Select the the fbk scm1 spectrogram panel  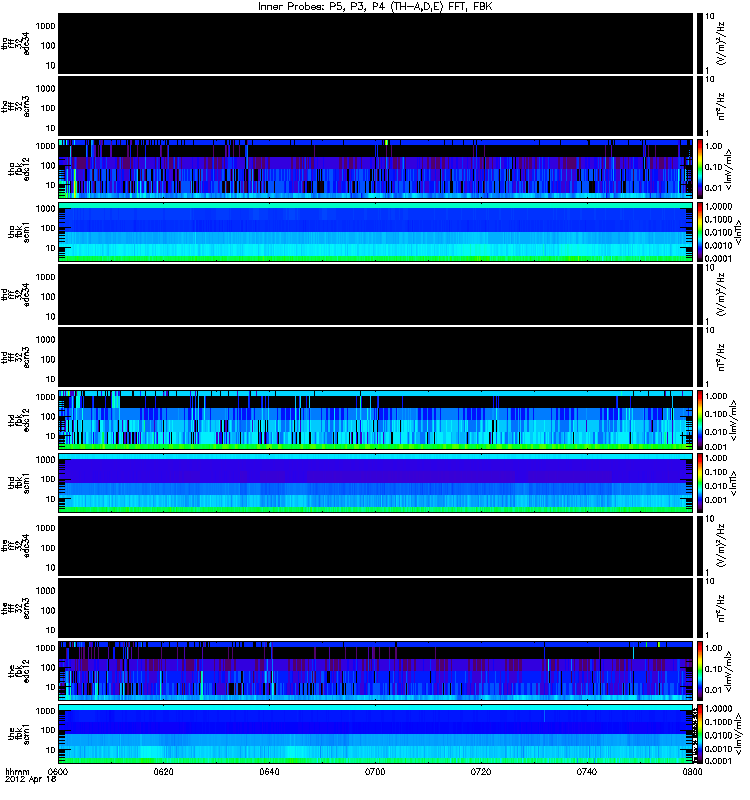click(x=376, y=734)
